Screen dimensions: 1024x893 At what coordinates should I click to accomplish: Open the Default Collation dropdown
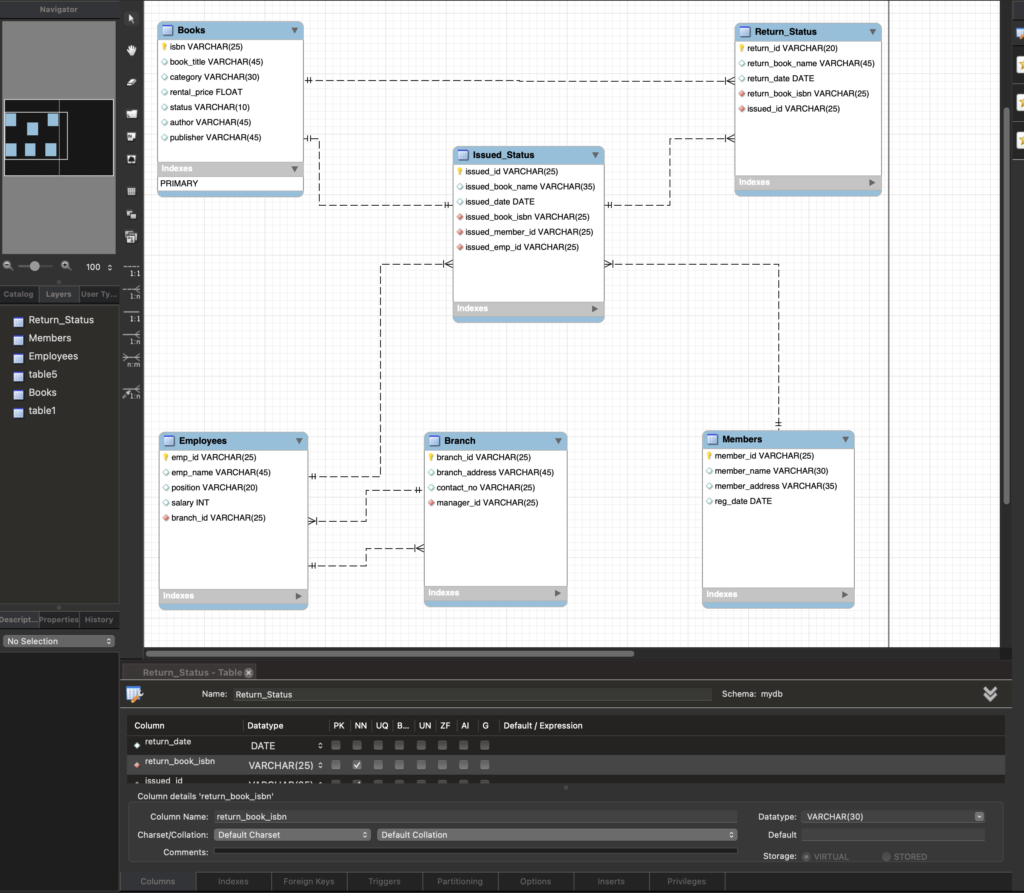557,835
